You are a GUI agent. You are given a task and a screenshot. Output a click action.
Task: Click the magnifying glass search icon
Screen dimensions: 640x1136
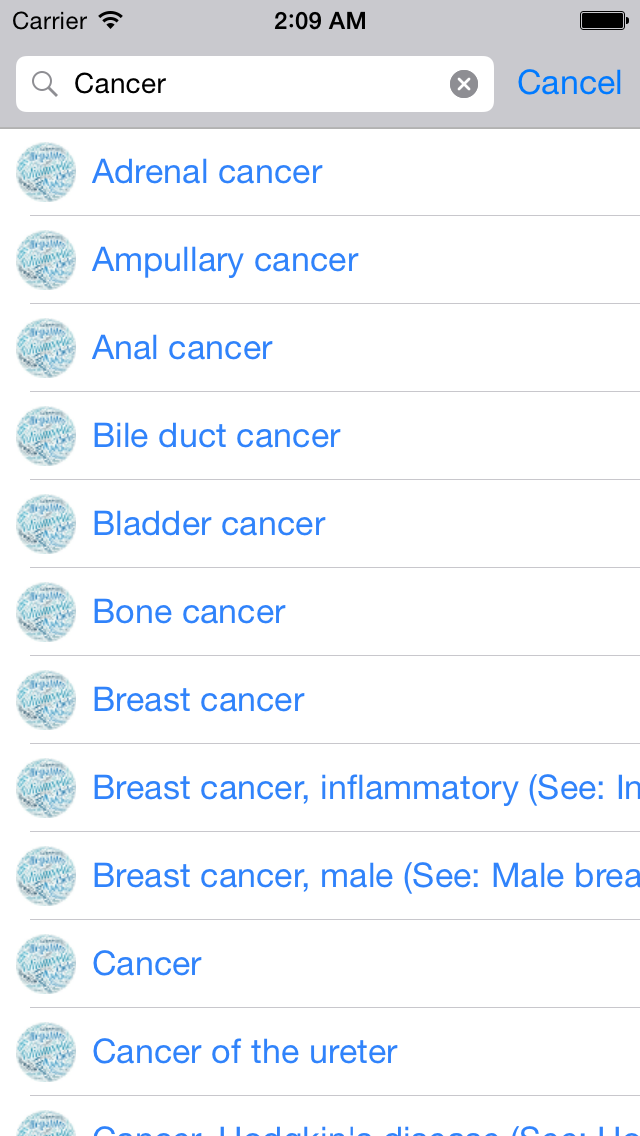44,84
